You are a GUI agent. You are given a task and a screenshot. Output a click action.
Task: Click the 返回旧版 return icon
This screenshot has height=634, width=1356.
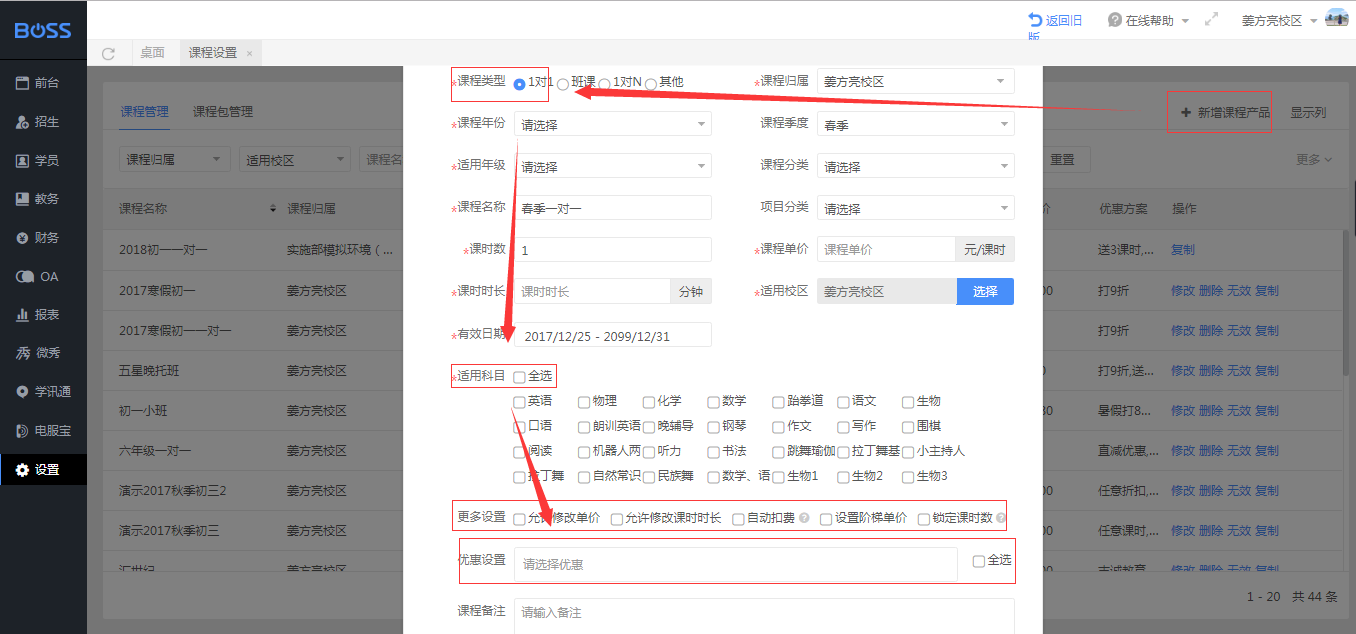1035,20
